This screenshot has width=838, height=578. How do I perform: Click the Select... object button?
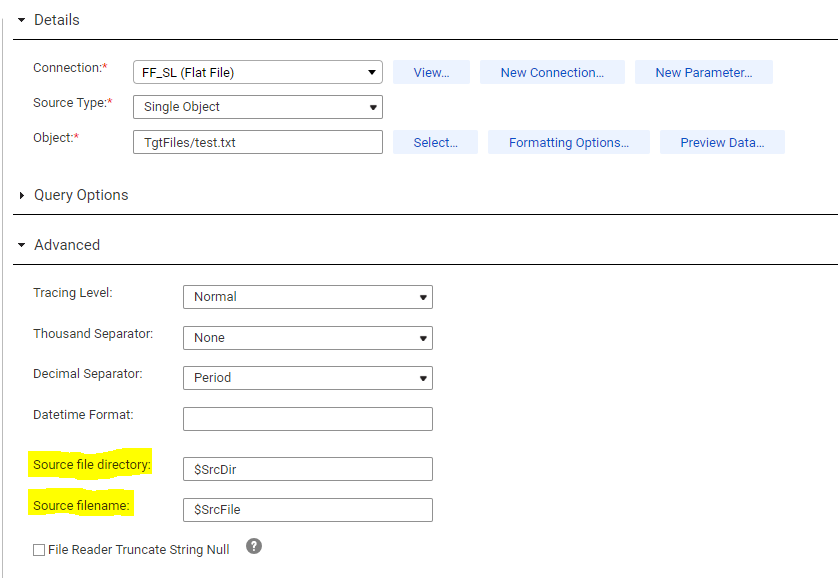(x=435, y=142)
